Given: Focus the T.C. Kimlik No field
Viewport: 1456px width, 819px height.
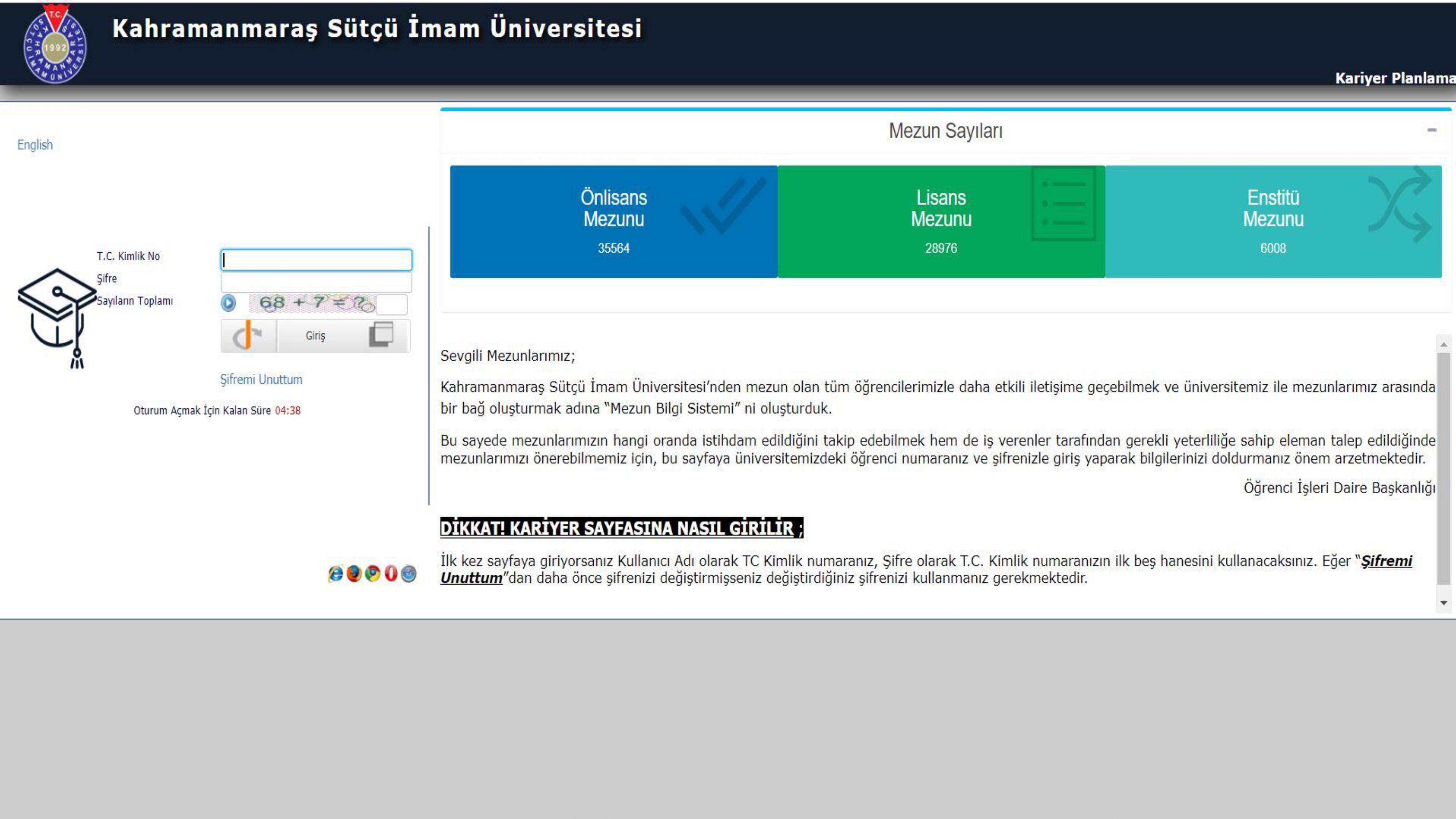Looking at the screenshot, I should [x=316, y=260].
